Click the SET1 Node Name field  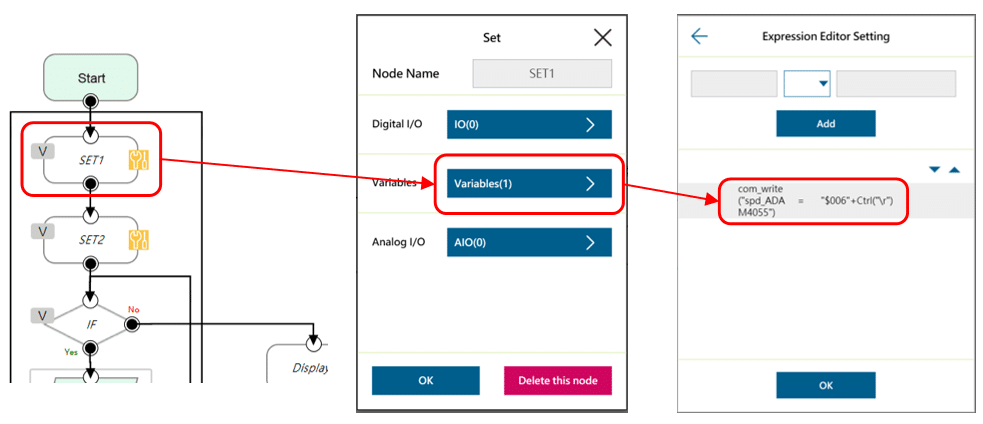click(x=541, y=74)
